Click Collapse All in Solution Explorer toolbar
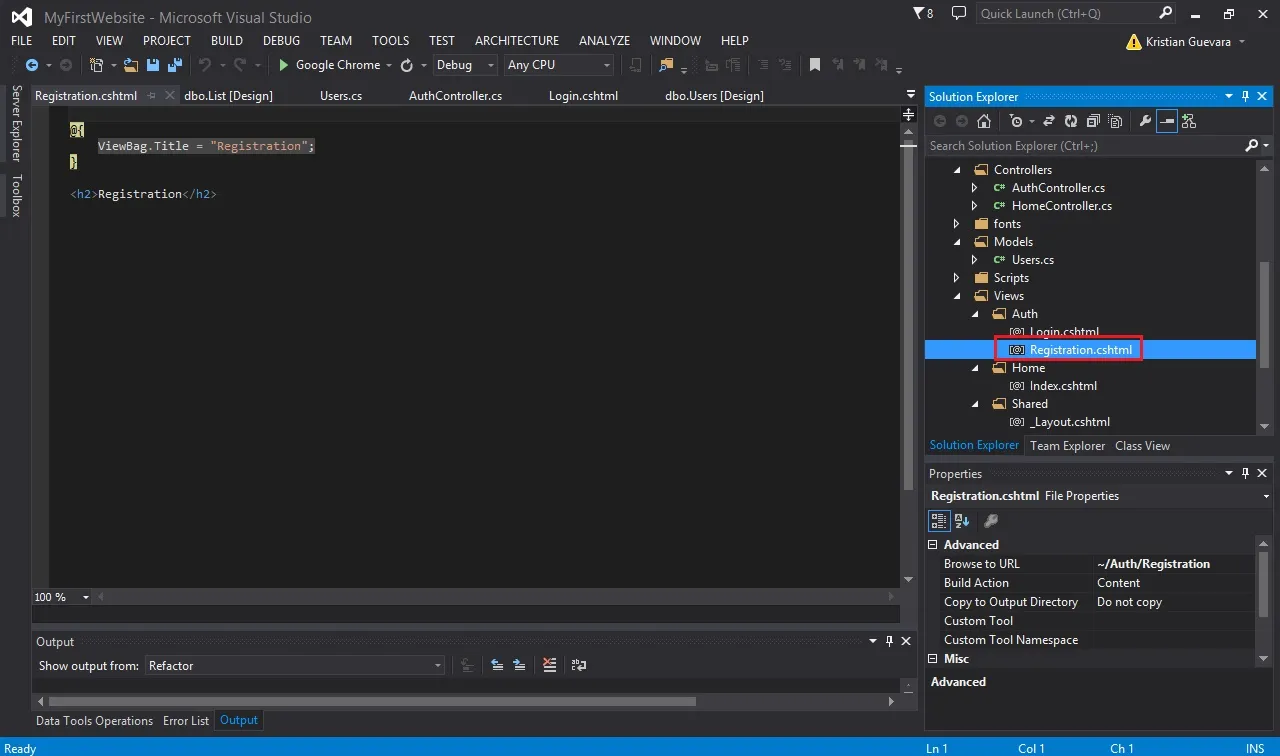 (x=1092, y=121)
